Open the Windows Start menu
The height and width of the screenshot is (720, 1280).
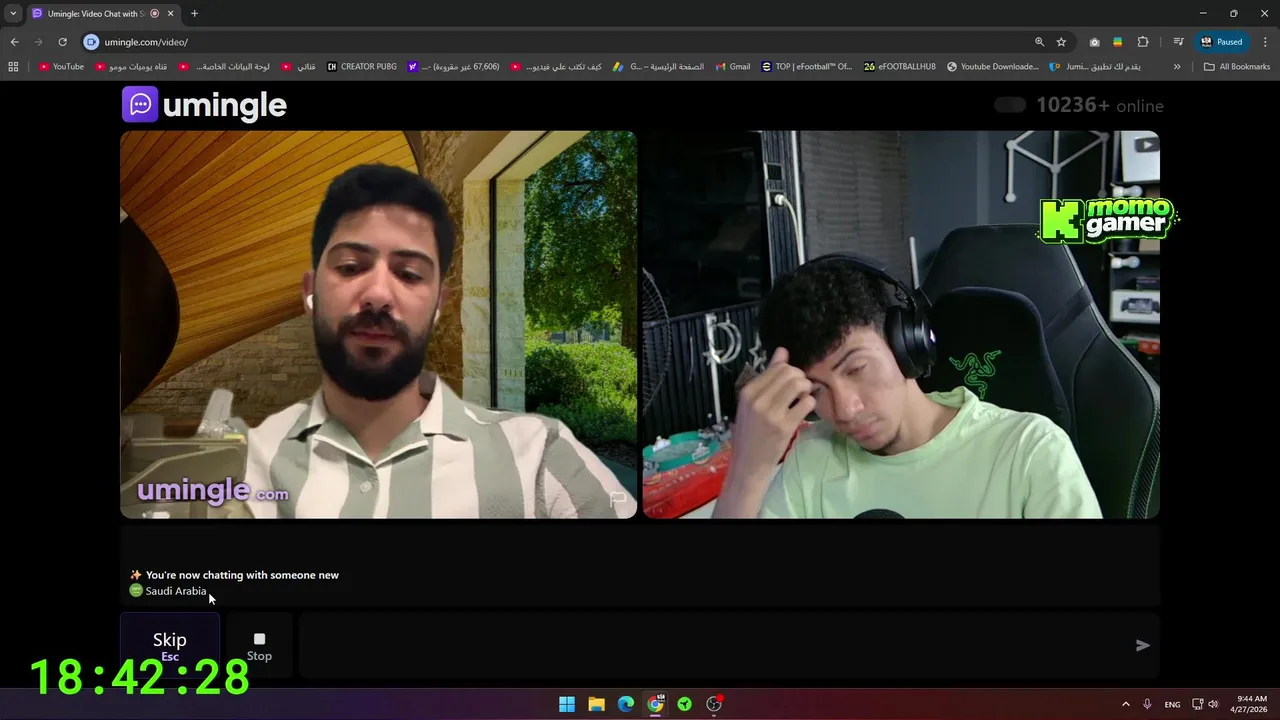(567, 704)
